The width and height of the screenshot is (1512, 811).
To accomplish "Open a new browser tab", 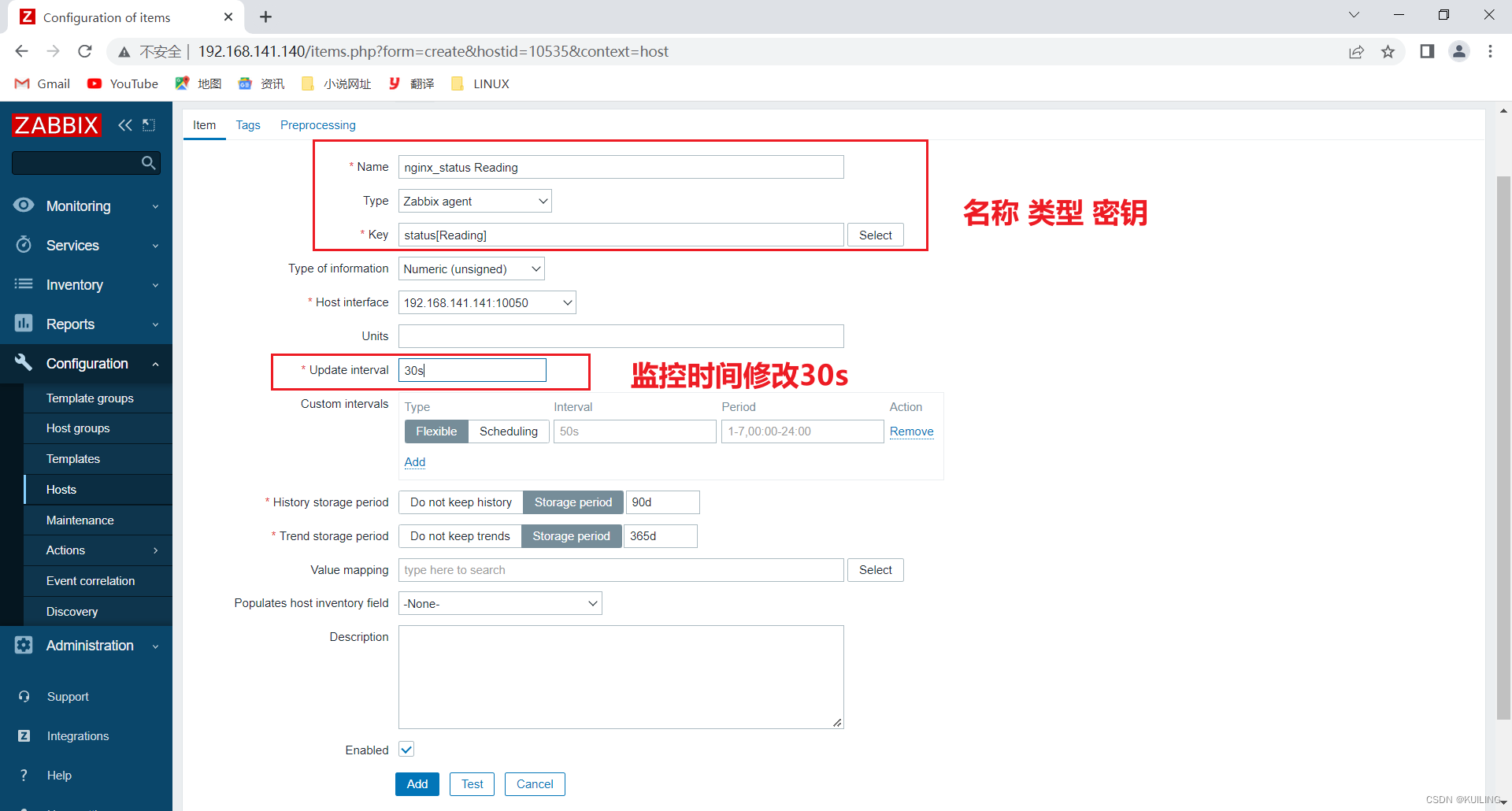I will click(x=266, y=17).
